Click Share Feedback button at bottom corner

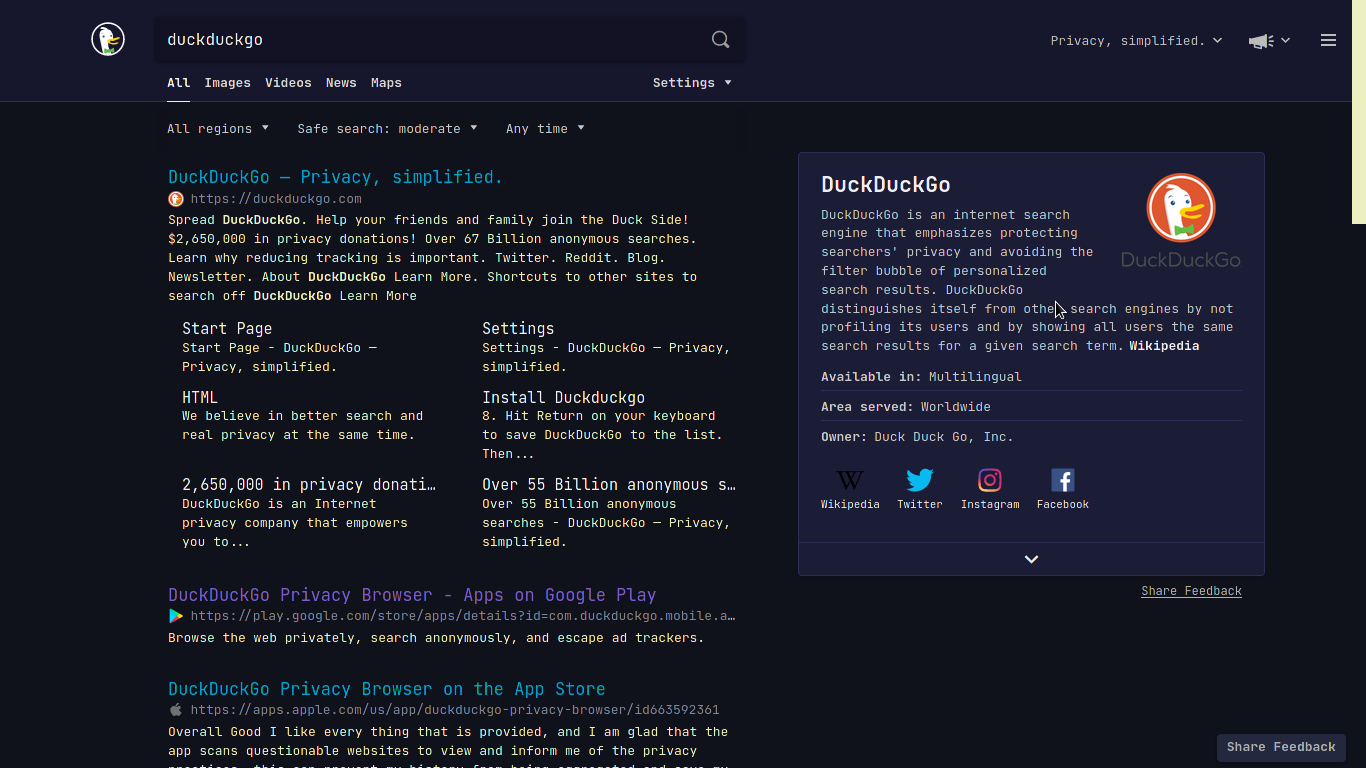pyautogui.click(x=1281, y=747)
